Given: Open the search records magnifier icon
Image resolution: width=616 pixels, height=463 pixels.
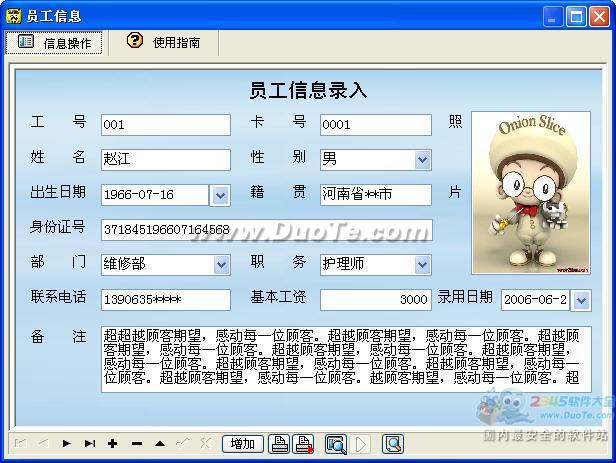Looking at the screenshot, I should coord(336,444).
